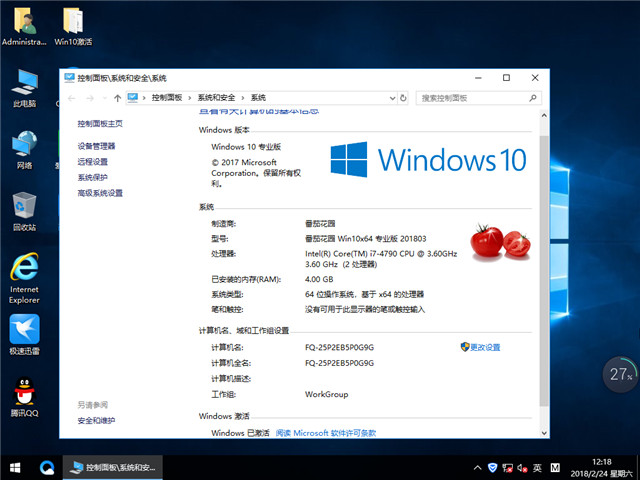Viewport: 640px width, 480px height.
Task: Open 设备管理器 link
Action: tap(96, 146)
